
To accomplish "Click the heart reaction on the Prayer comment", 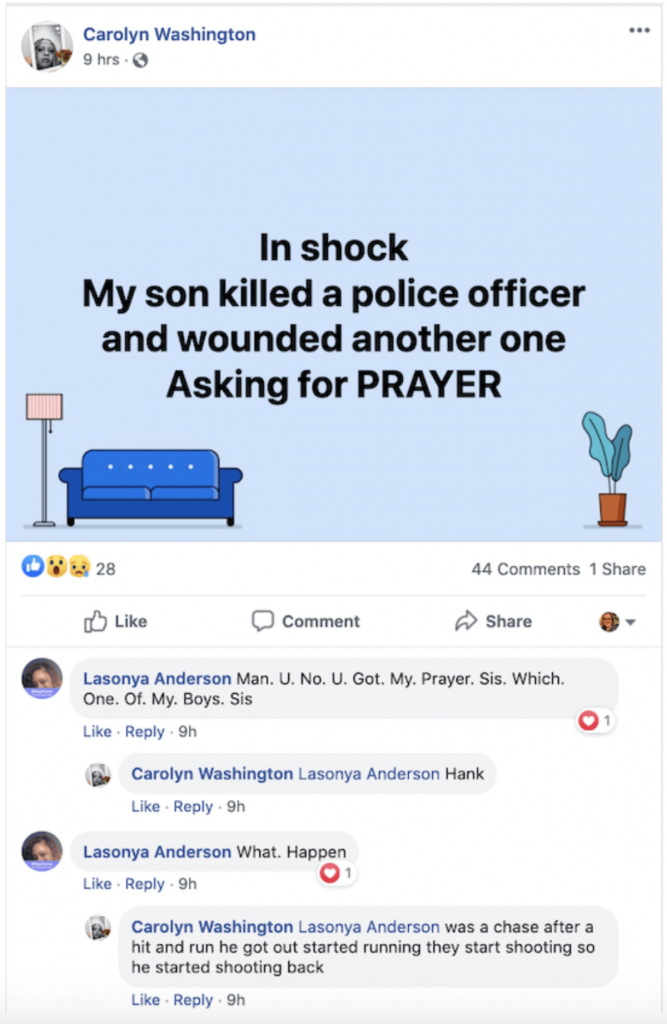I will (x=589, y=720).
